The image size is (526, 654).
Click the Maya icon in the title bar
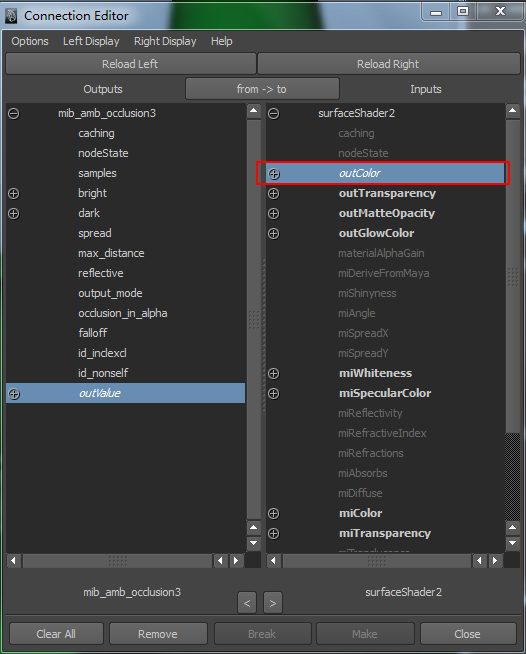coord(11,16)
